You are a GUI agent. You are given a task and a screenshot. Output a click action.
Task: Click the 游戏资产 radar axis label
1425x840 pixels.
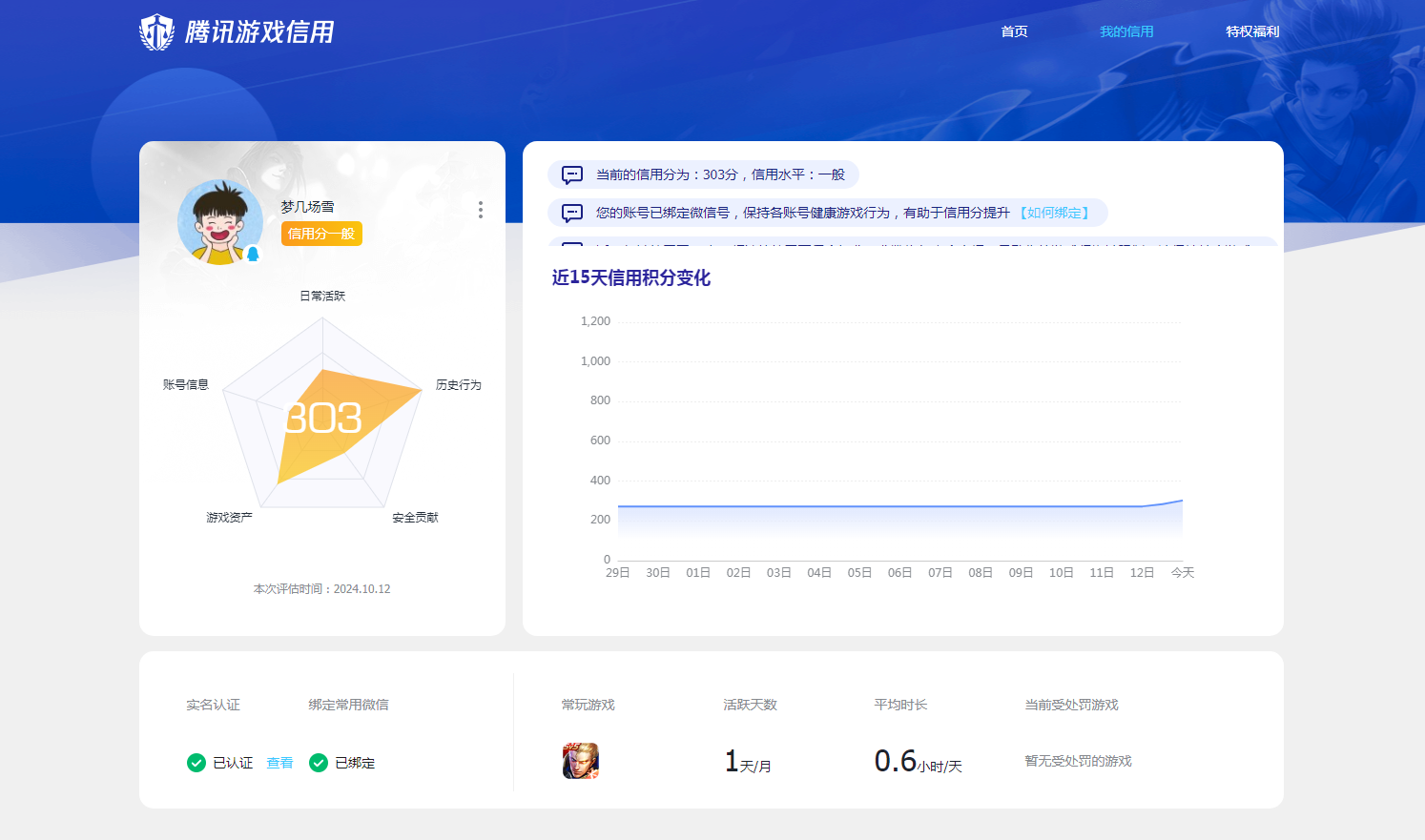[230, 517]
